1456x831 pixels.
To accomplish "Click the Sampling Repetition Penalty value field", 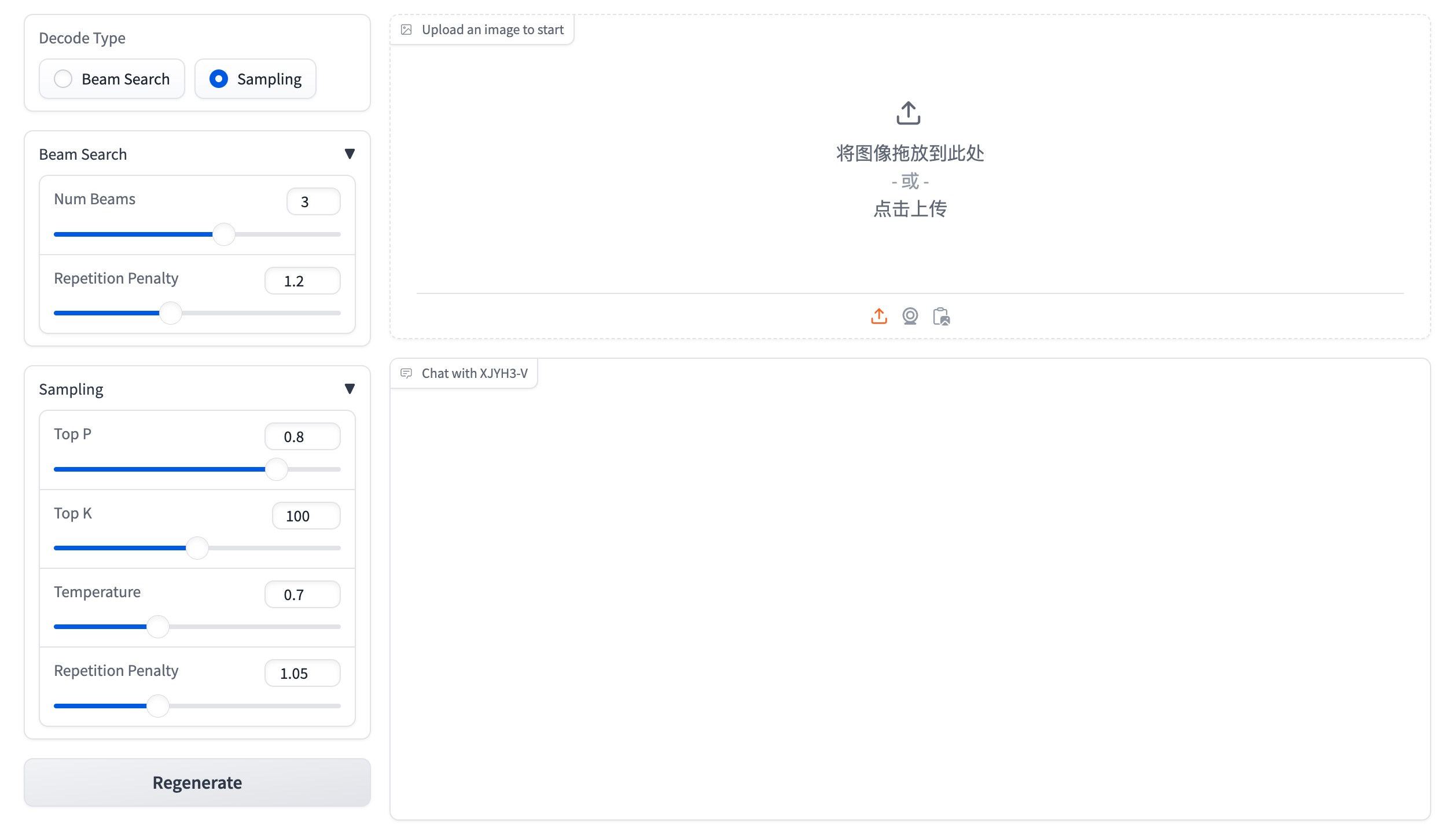I will coord(302,672).
